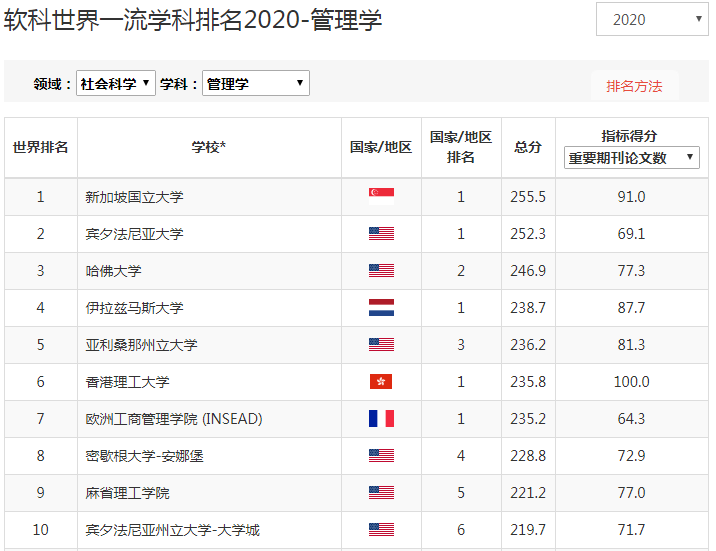The image size is (716, 551).
Task: Click school name 麻省理工学院
Action: click(127, 493)
